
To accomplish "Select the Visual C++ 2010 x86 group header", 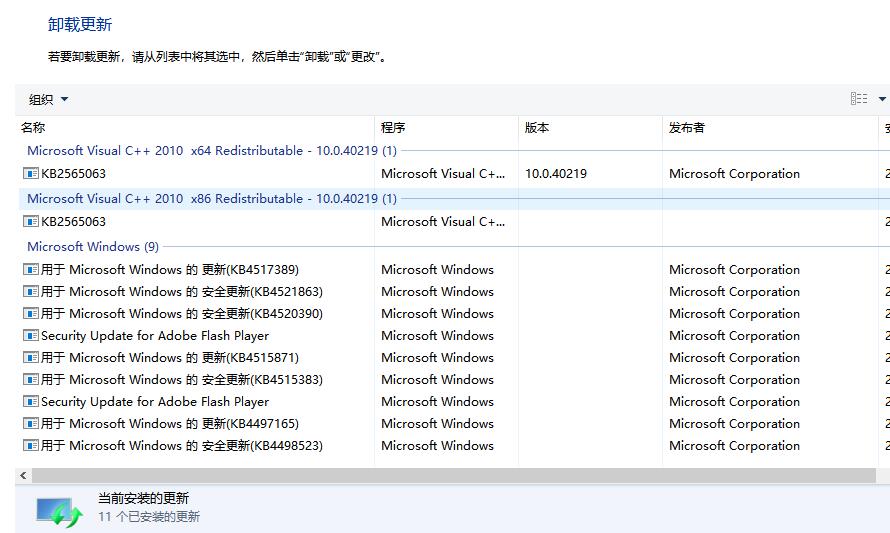I will (x=211, y=199).
